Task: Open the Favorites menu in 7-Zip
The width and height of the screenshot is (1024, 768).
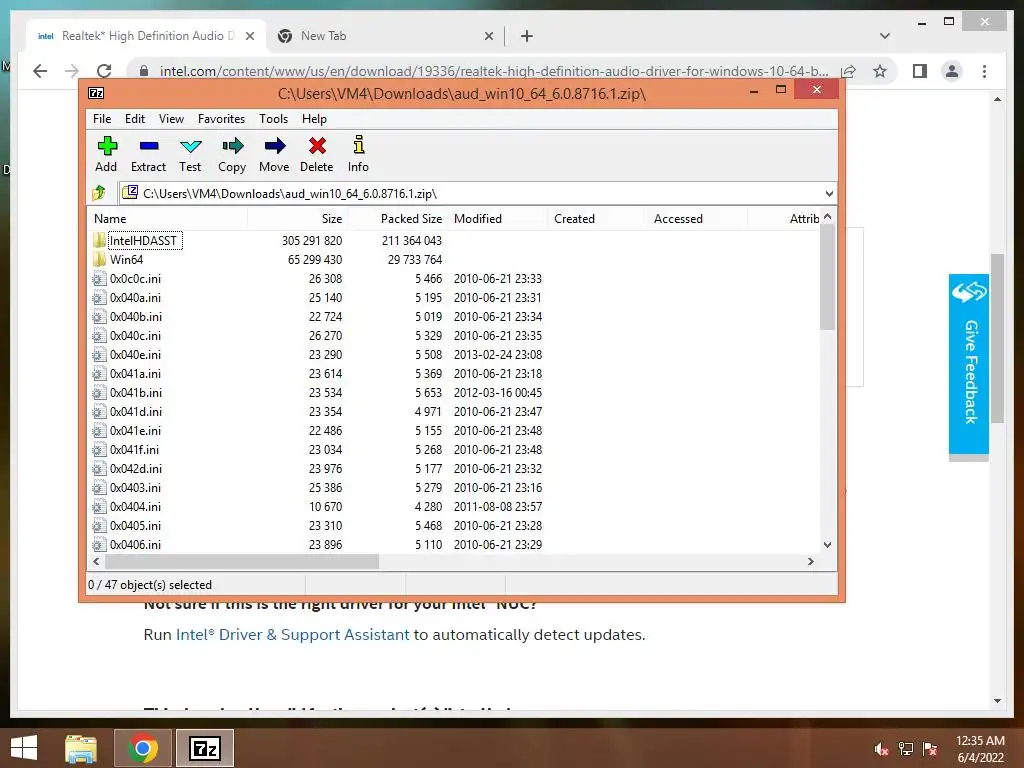Action: click(x=221, y=119)
